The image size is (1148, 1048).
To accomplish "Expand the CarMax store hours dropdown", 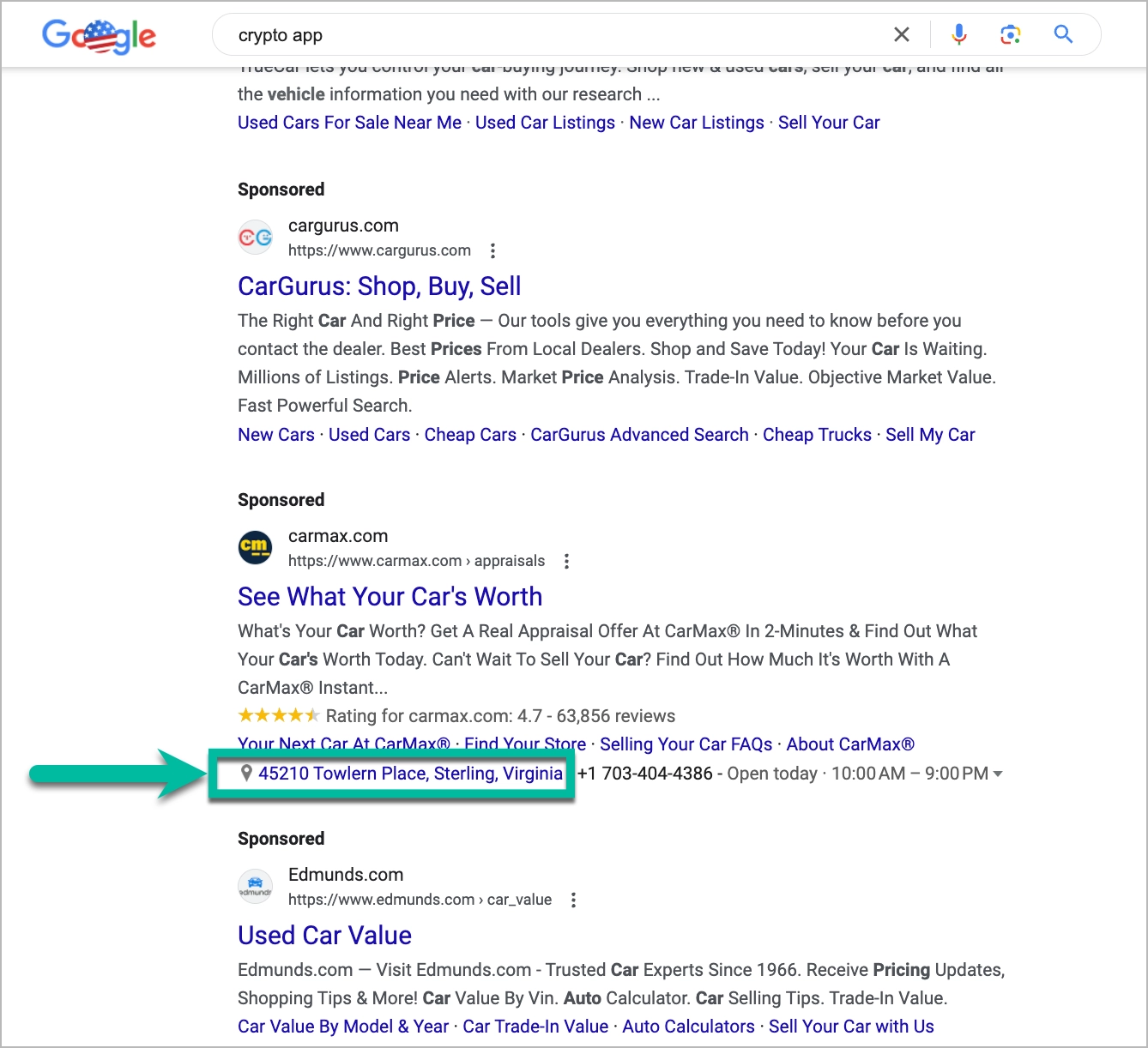I will tap(997, 774).
